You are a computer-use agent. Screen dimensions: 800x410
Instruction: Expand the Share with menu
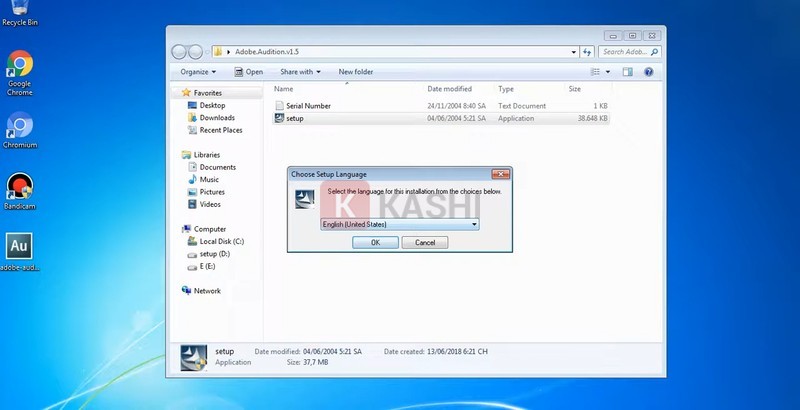301,72
